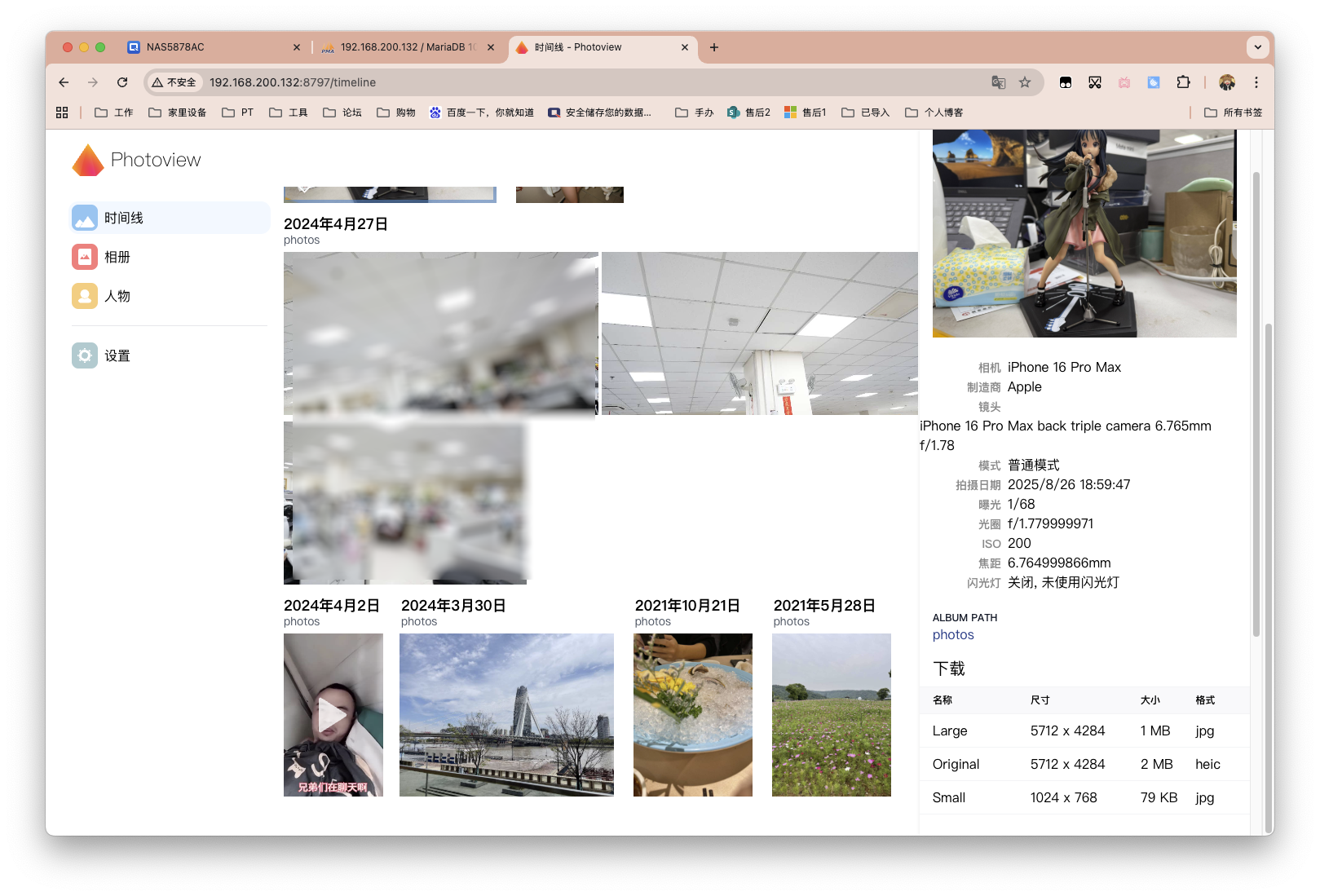Click the bookmark star icon

[1026, 82]
